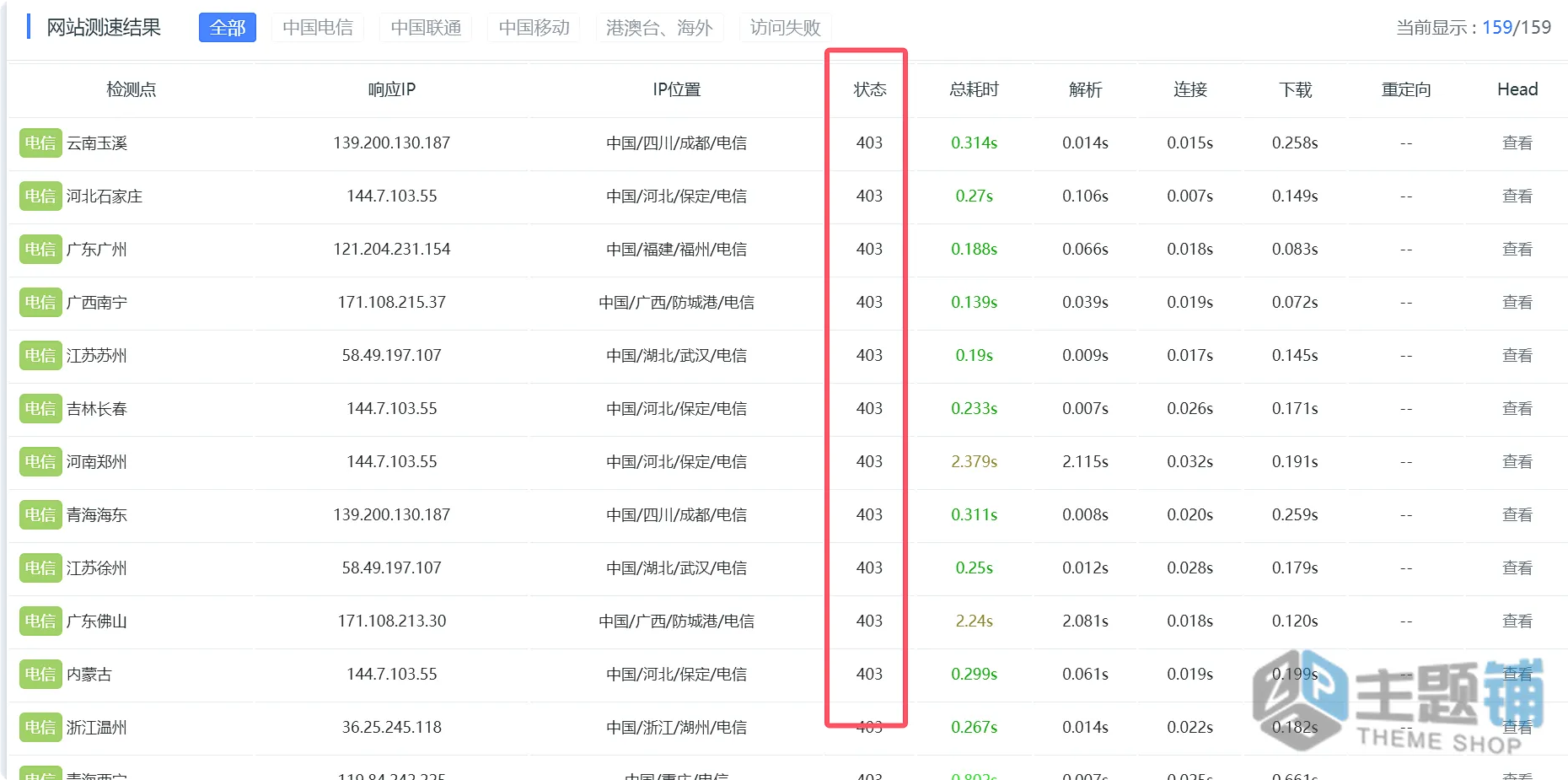Open 查看 Head for 广西南宁 row
The height and width of the screenshot is (780, 1568).
[x=1517, y=303]
